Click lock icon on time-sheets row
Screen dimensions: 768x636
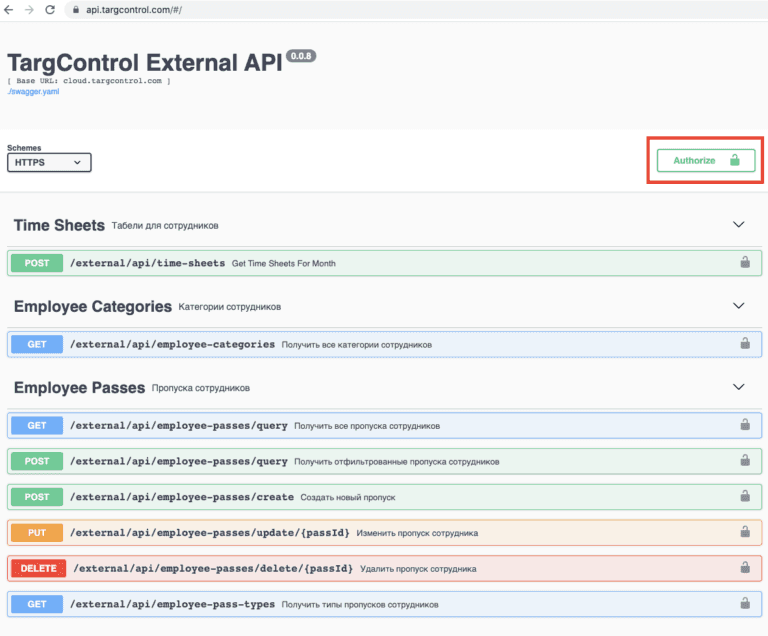coord(745,262)
